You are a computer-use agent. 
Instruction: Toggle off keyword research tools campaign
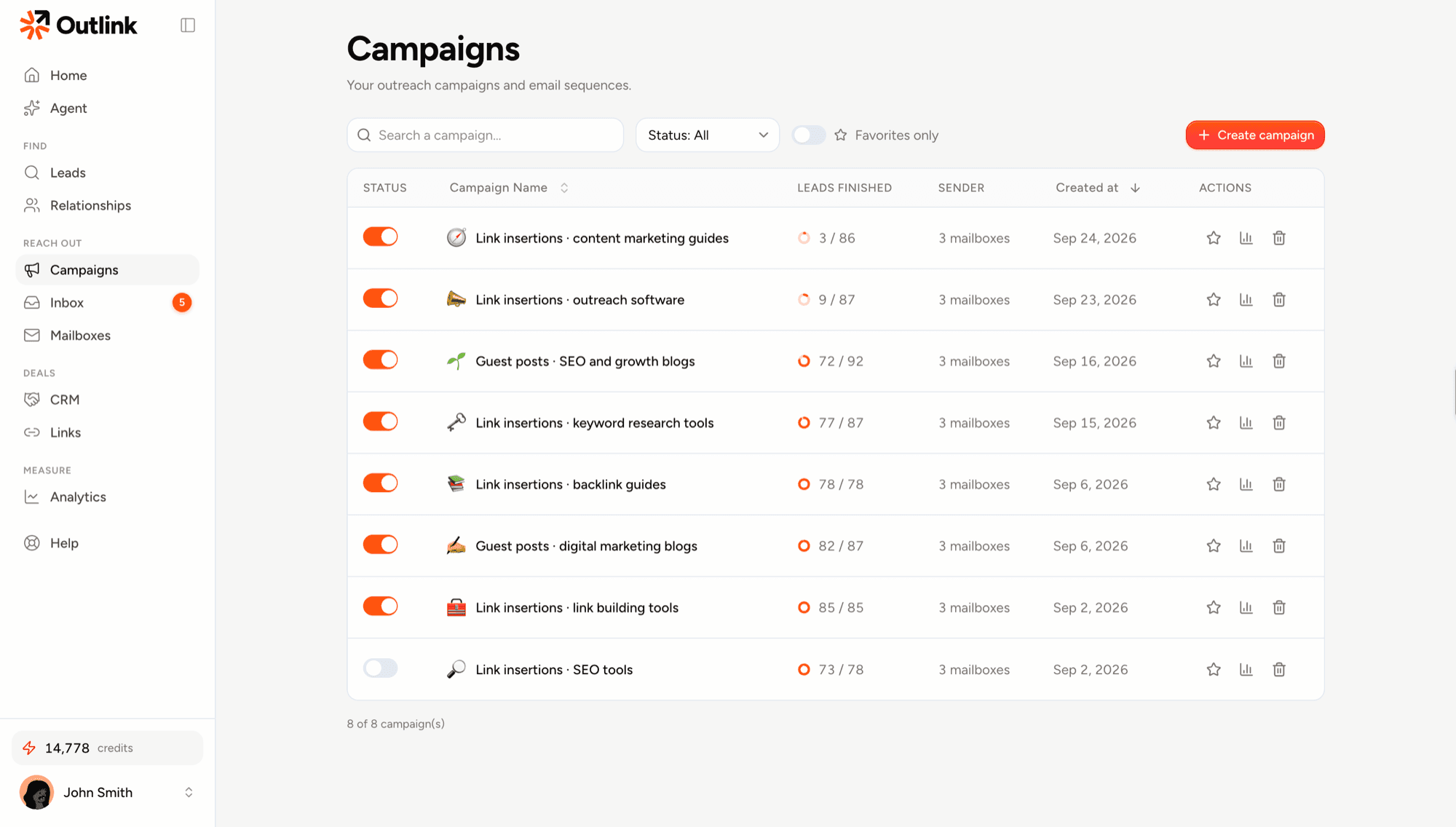point(381,422)
